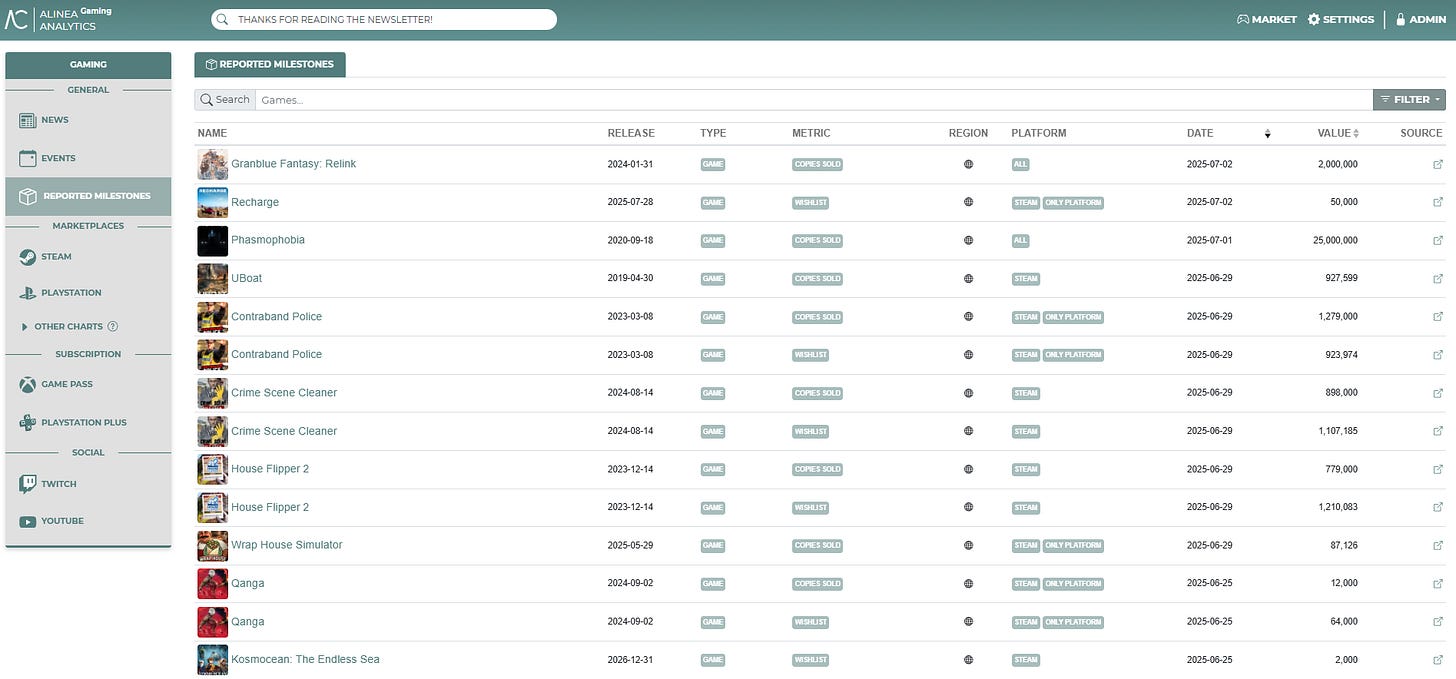Click the magnifier icon in top search bar
The image size is (1456, 679).
pos(222,19)
